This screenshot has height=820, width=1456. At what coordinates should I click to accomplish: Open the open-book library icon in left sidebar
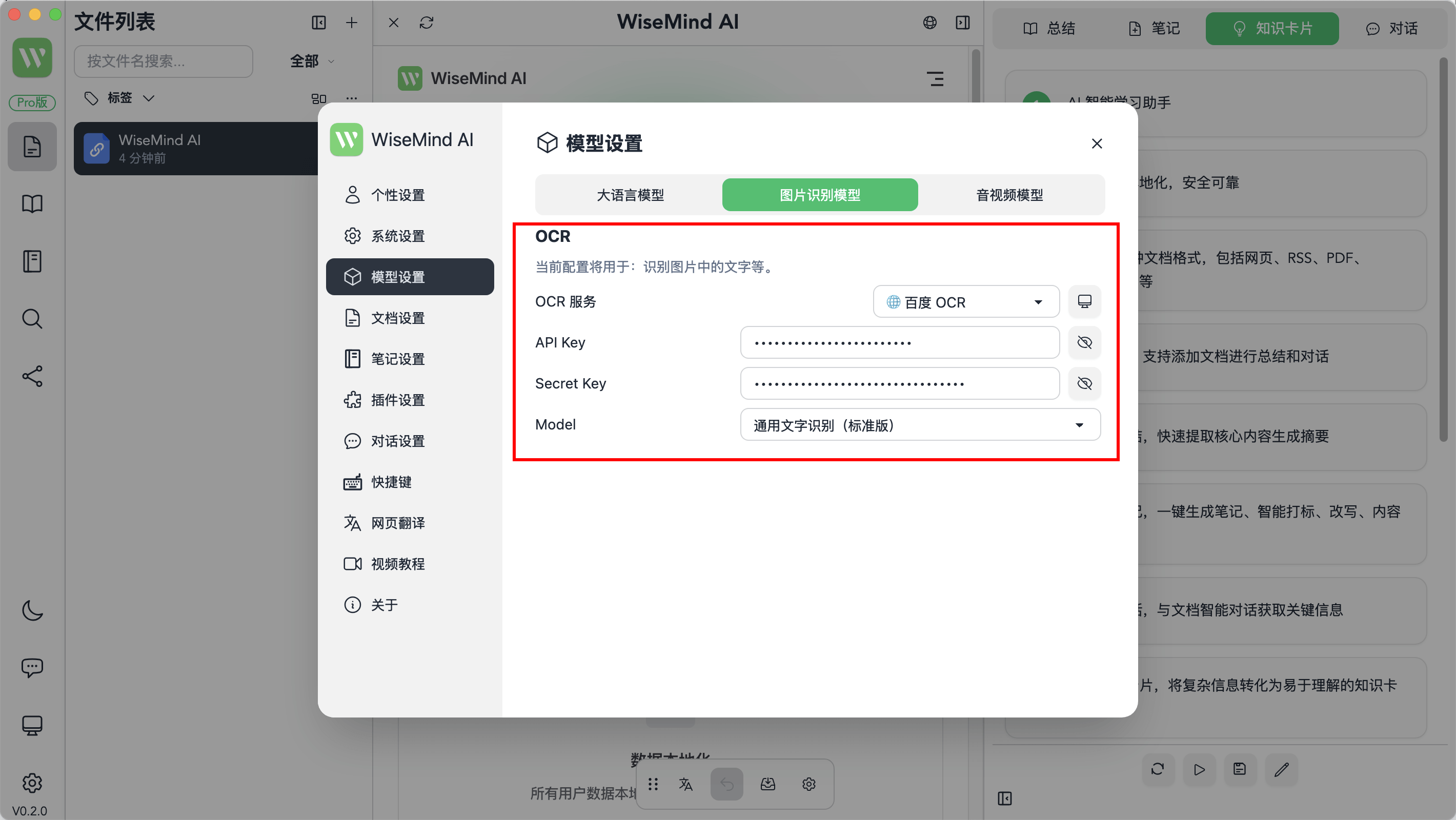tap(32, 204)
